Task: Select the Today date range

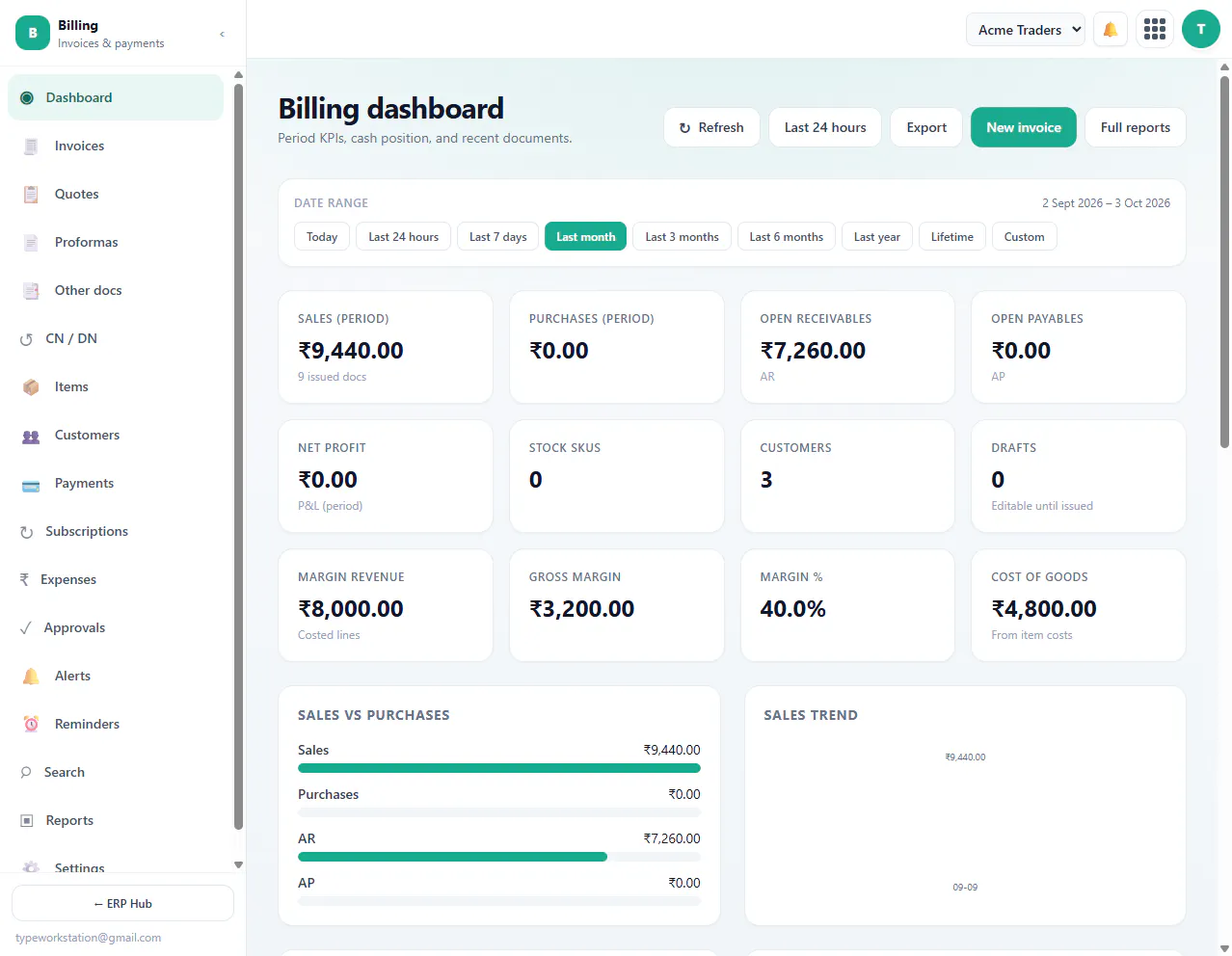Action: (x=322, y=237)
